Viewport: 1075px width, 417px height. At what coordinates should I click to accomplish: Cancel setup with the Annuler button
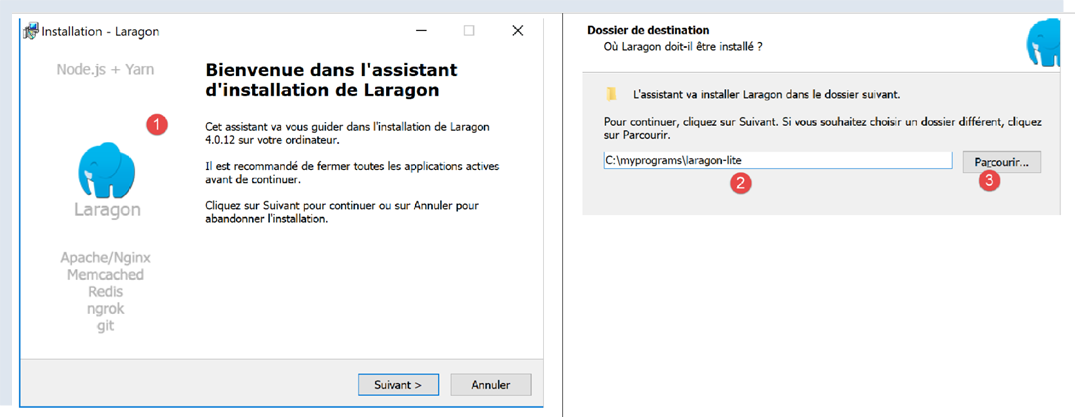[490, 384]
